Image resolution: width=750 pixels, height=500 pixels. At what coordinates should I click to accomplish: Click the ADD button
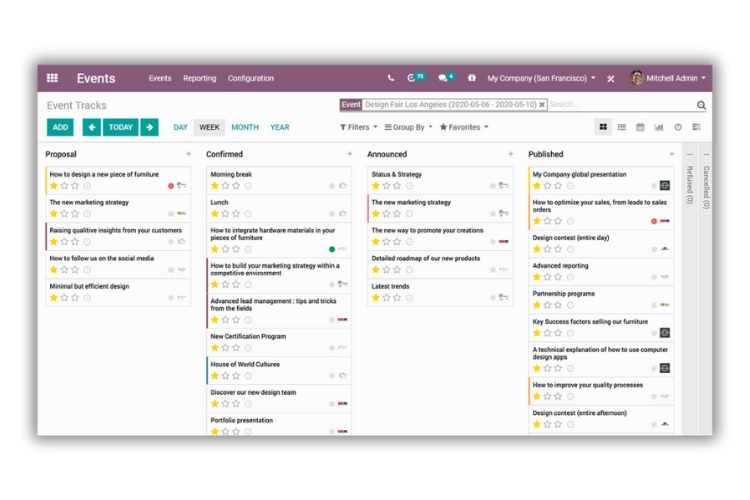tap(60, 127)
